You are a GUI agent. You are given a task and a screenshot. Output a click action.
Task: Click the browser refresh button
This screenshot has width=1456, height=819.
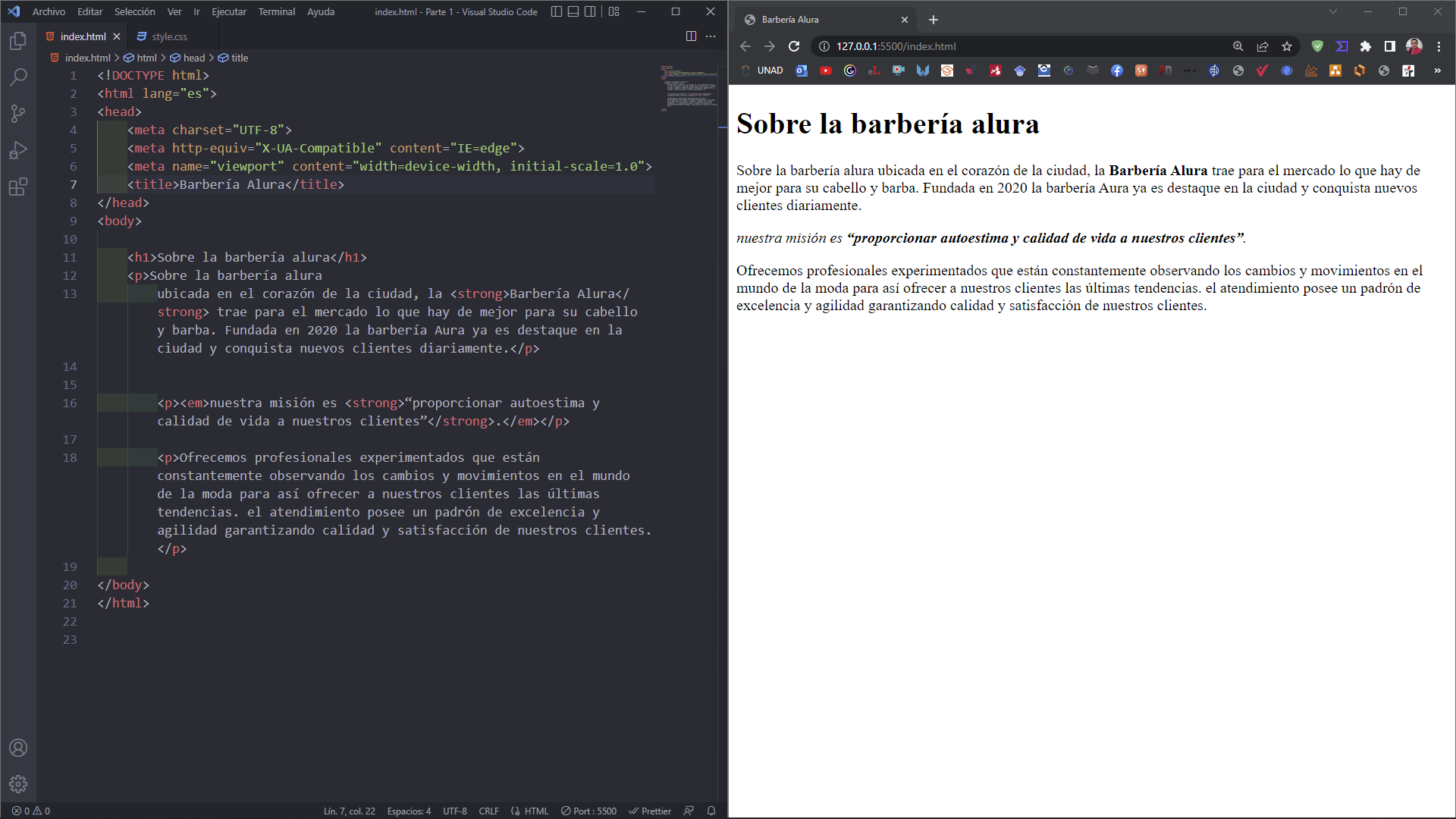[796, 46]
